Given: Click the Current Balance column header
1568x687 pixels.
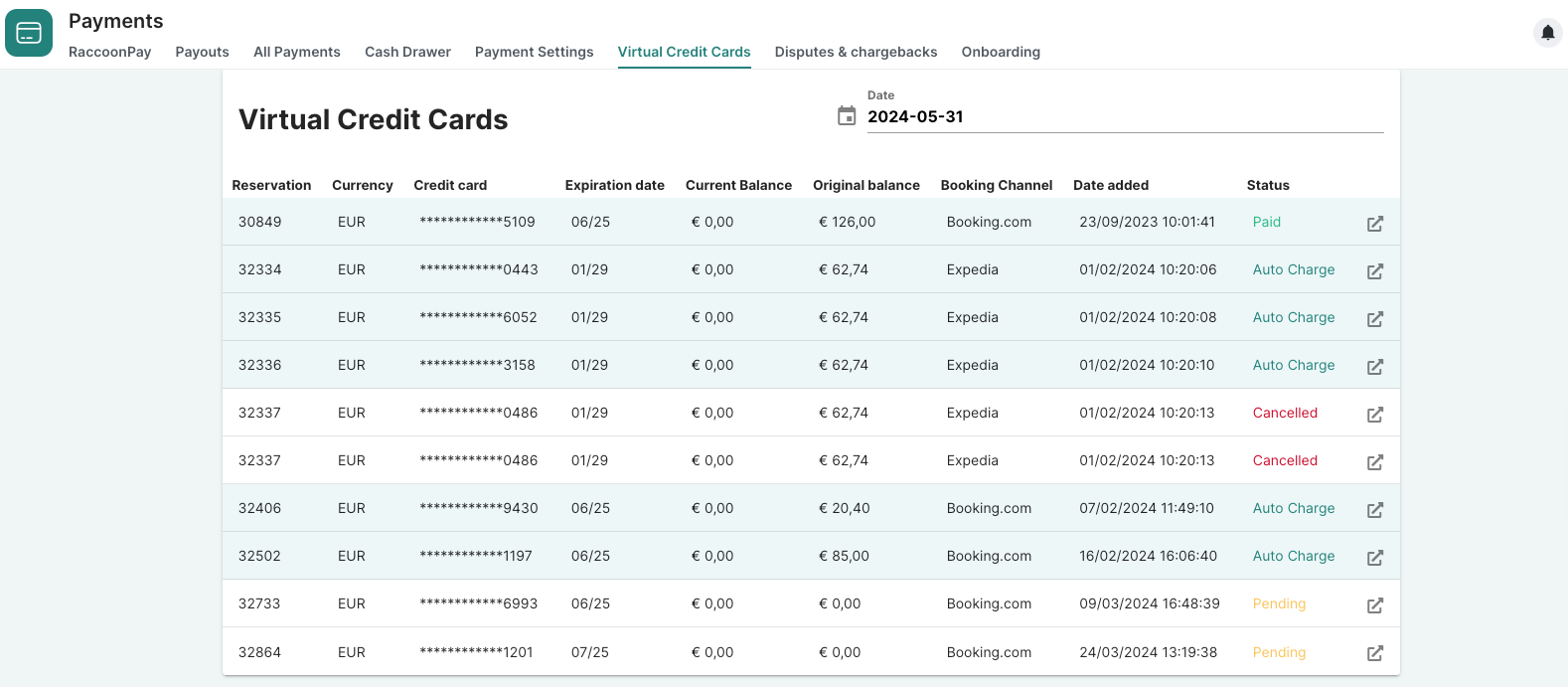Looking at the screenshot, I should (x=738, y=185).
